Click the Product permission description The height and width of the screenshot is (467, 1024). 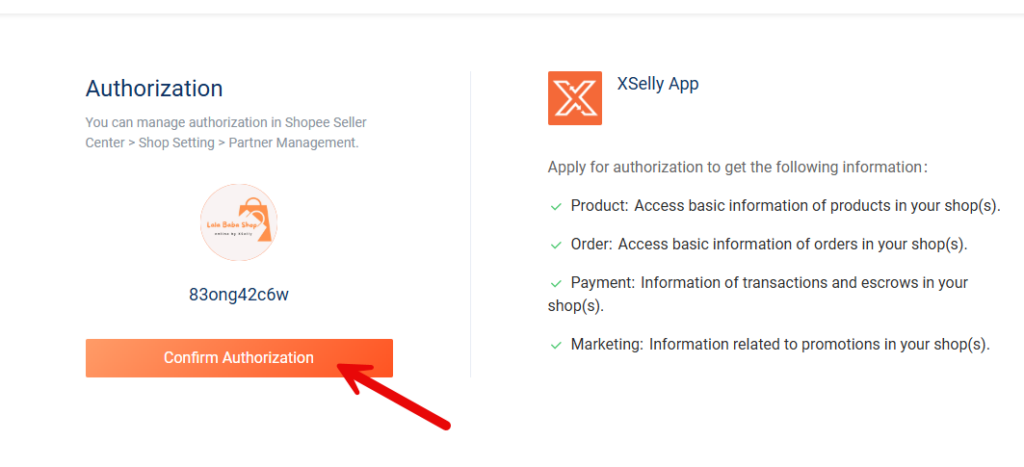786,206
